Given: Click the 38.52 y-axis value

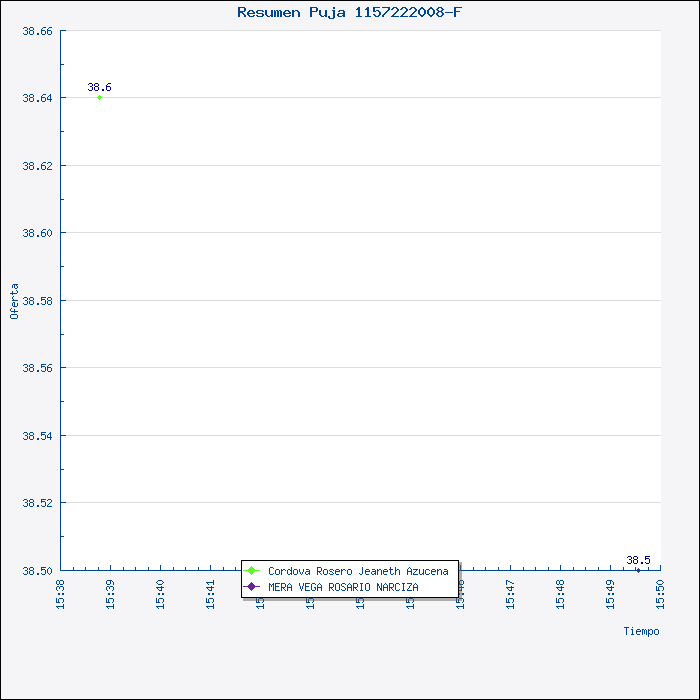Looking at the screenshot, I should click(37, 503).
